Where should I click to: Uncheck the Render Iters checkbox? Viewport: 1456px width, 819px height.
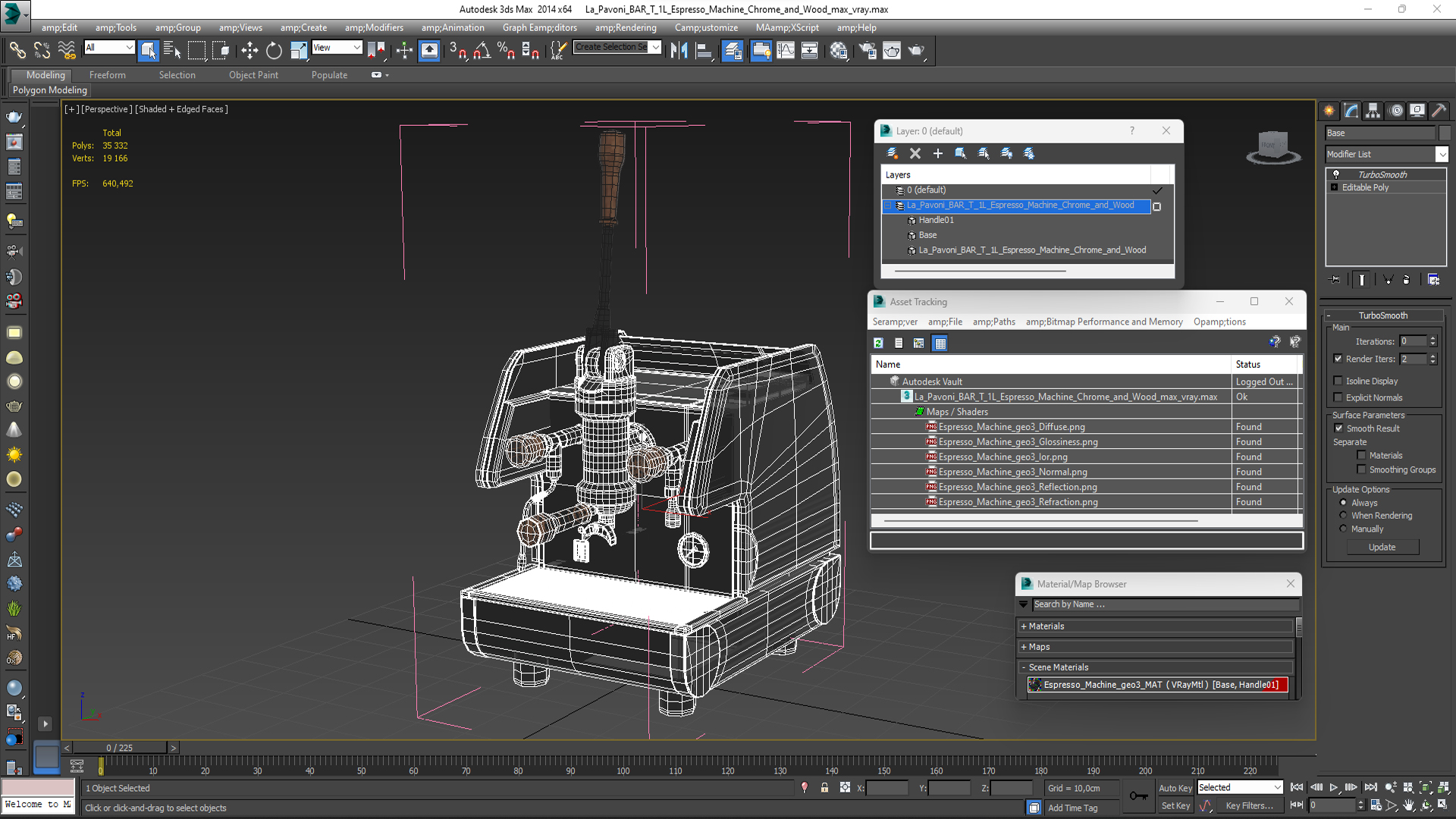(x=1338, y=359)
